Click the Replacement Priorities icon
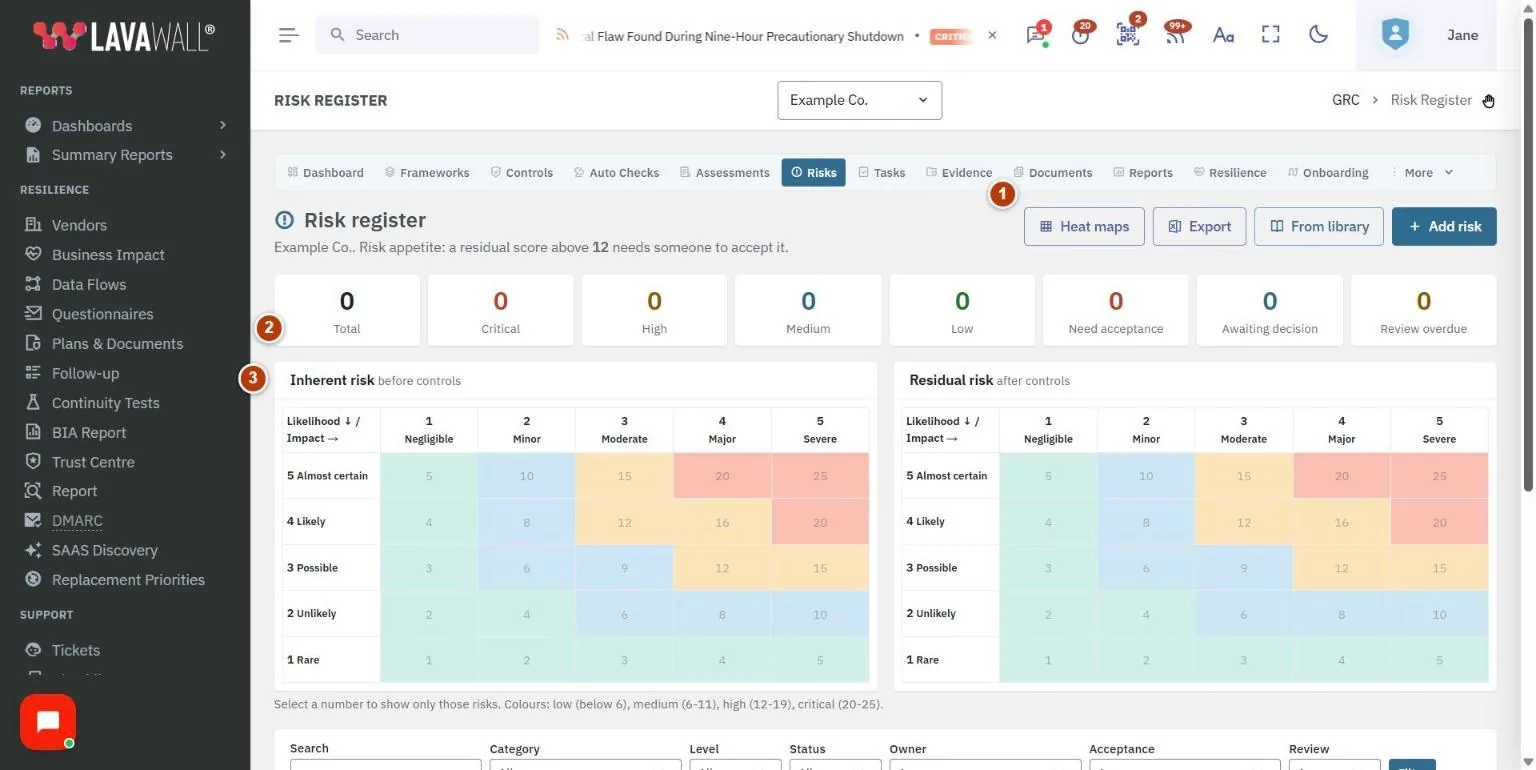The width and height of the screenshot is (1536, 770). click(x=33, y=580)
